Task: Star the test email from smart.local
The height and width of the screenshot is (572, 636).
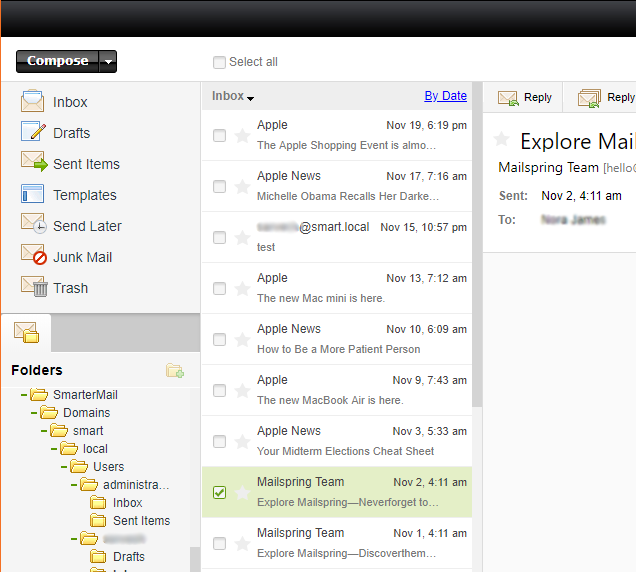Action: point(242,237)
